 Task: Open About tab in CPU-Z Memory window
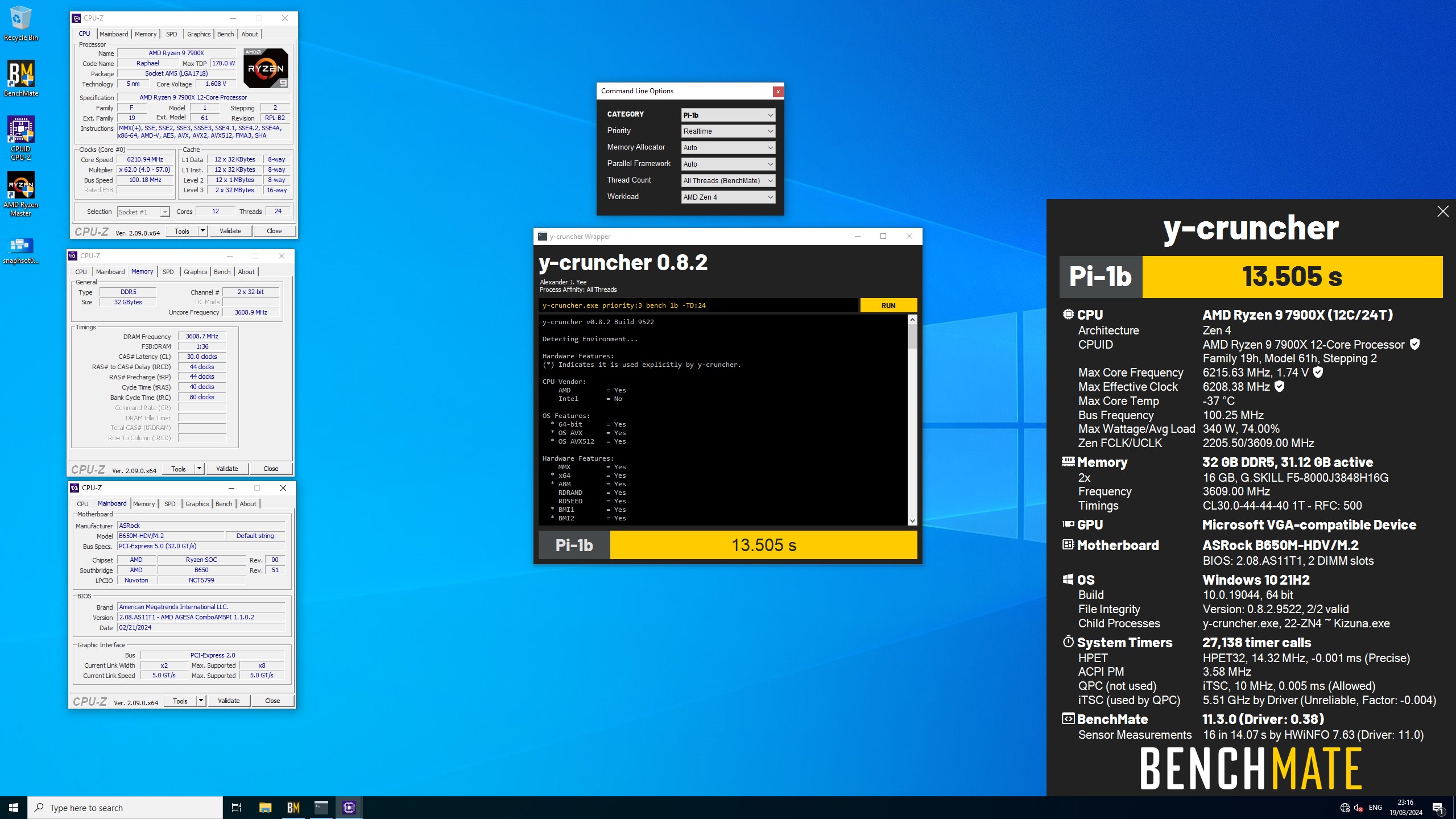click(246, 272)
